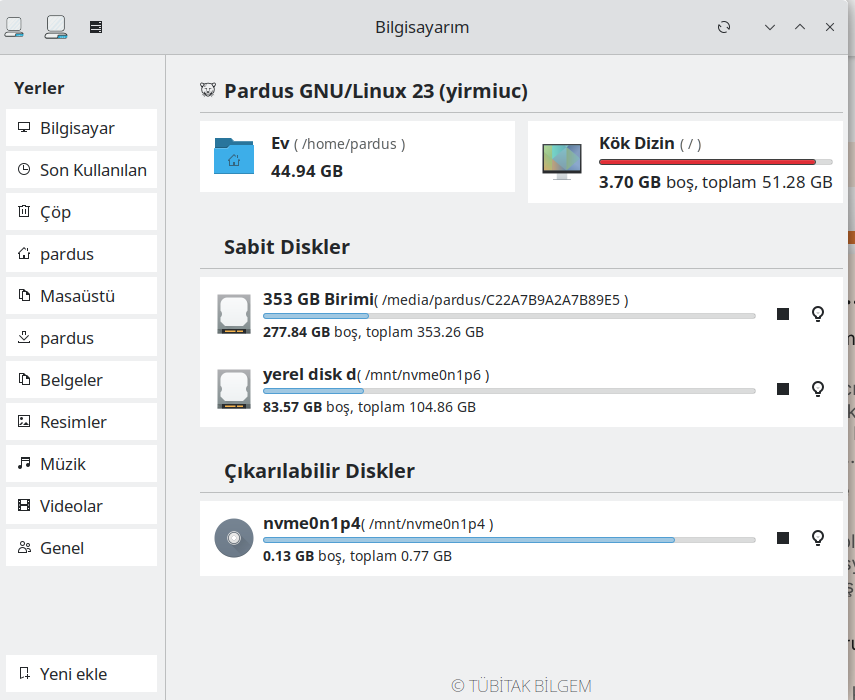855x700 pixels.
Task: Click the refresh icon in the title bar
Action: pos(724,27)
